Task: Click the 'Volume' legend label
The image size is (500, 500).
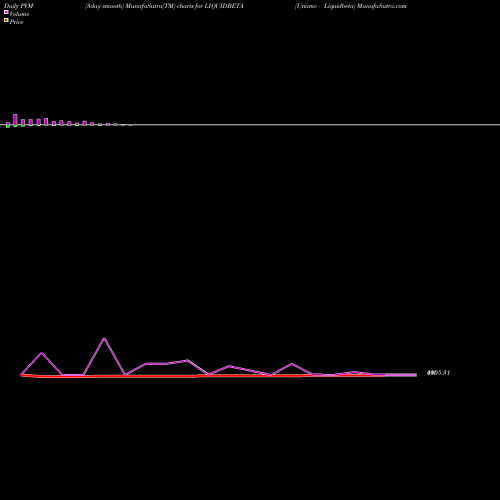Action: pos(19,14)
